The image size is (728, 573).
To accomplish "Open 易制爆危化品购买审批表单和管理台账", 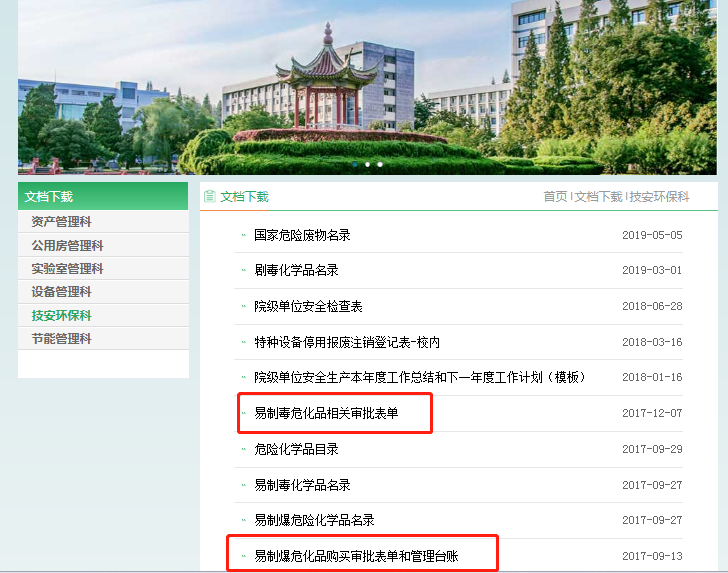I will [x=356, y=556].
